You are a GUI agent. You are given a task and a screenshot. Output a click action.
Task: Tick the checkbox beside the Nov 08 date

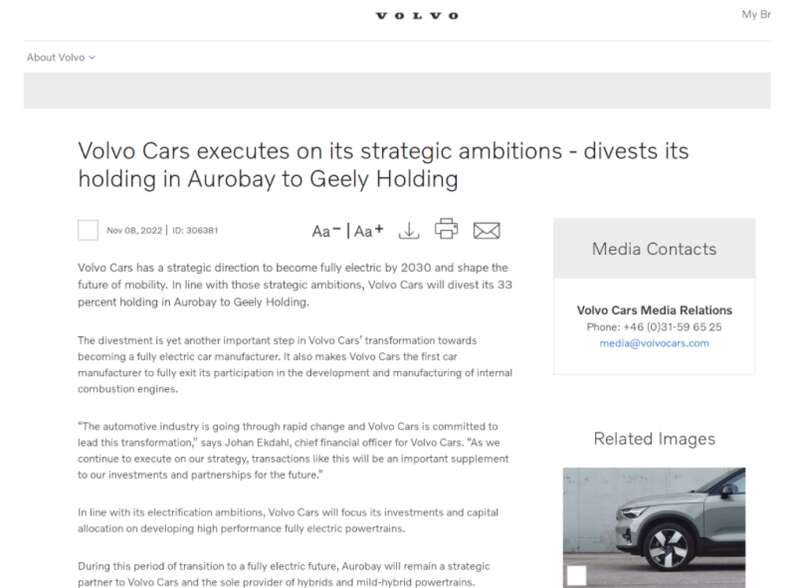[88, 230]
